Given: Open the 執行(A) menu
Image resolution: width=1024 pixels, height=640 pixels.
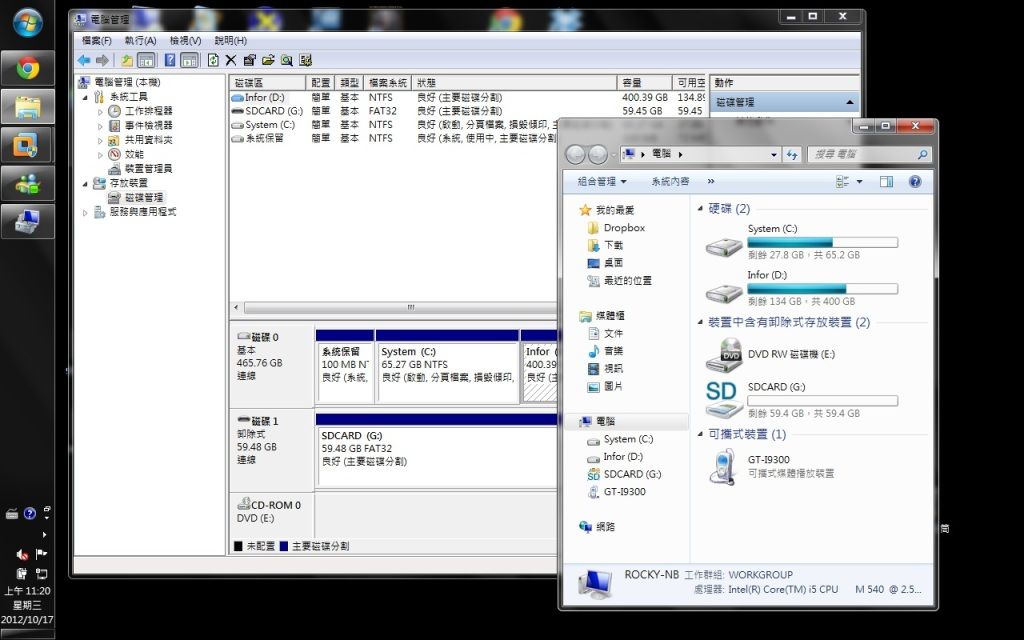Looking at the screenshot, I should pos(140,40).
